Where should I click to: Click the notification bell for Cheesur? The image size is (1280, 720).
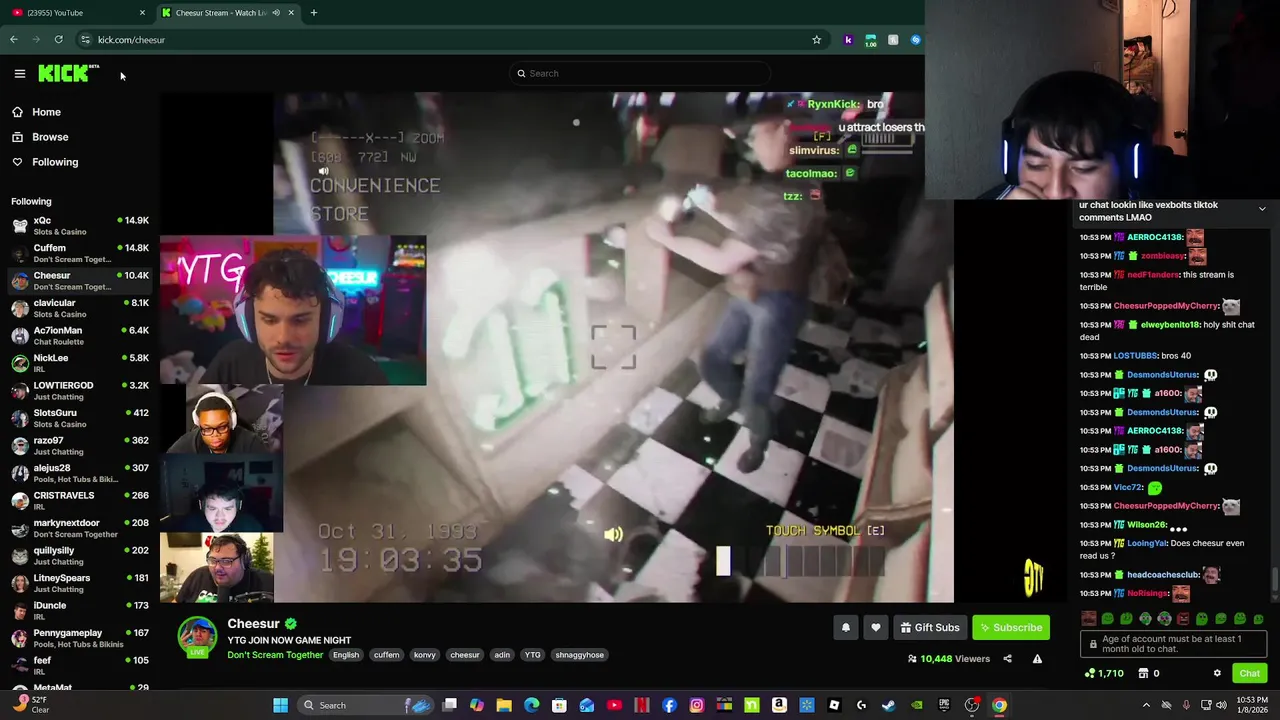click(845, 627)
